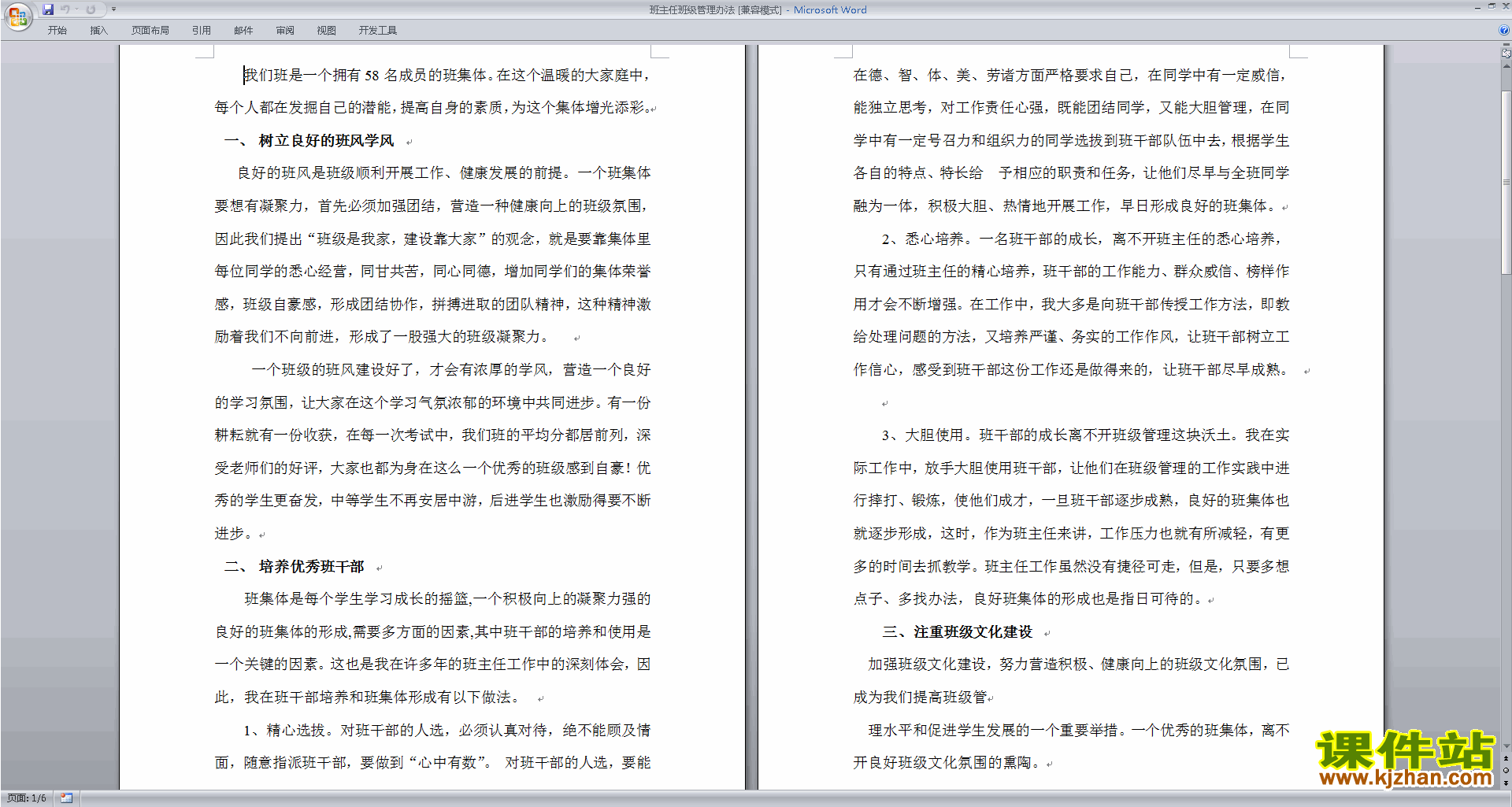This screenshot has height=807, width=1512.
Task: Click the line starting 一个班级的班风建设好了
Action: pos(451,370)
